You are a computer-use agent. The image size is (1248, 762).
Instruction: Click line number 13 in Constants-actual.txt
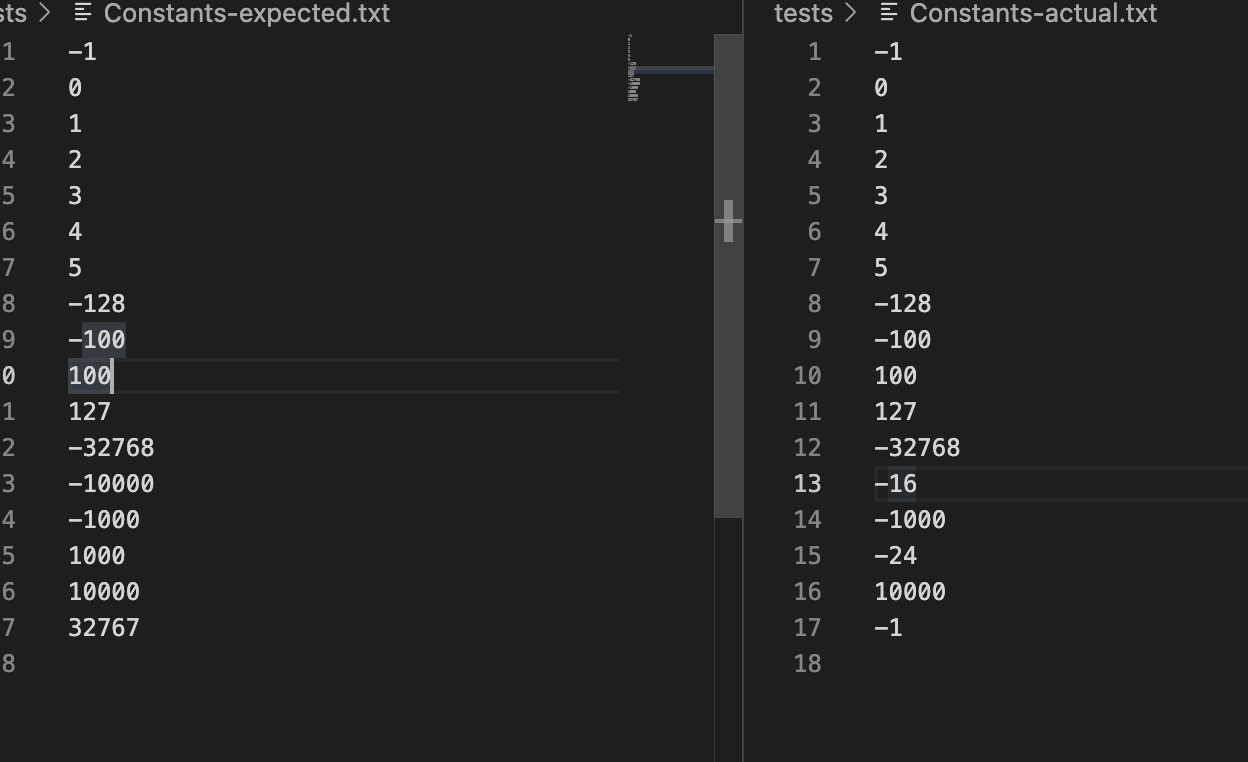point(807,484)
